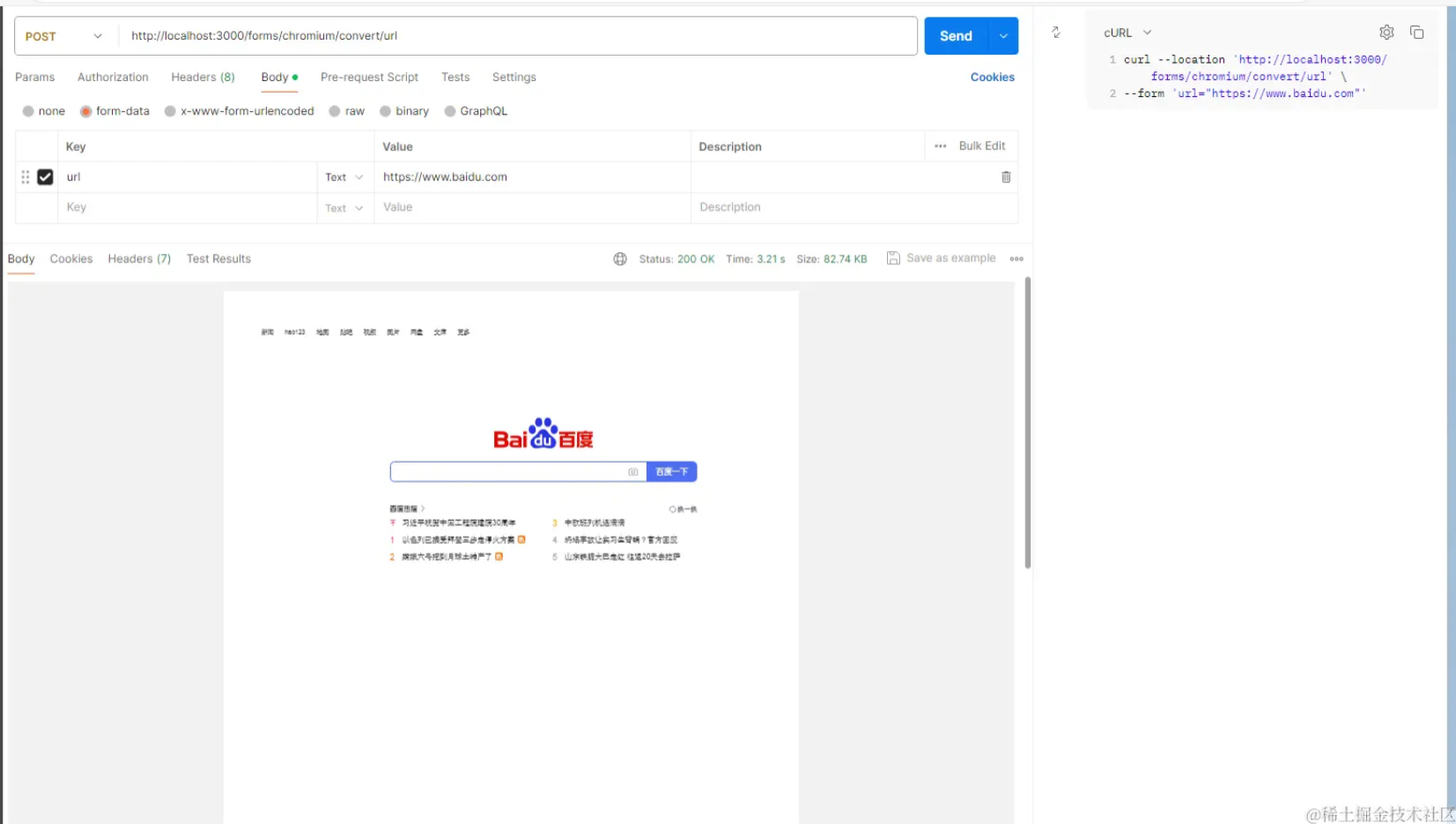Viewport: 1456px width, 824px height.
Task: Click the regenerate code snippet icon
Action: coord(1056,33)
